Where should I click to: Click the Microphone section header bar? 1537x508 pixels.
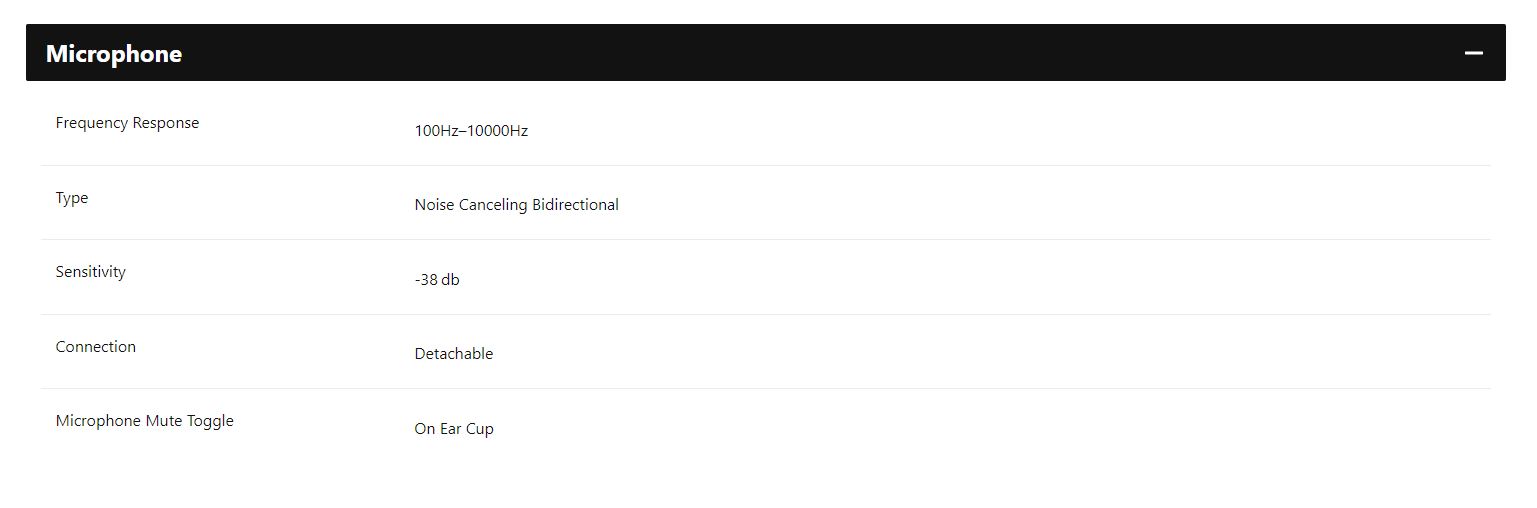766,53
